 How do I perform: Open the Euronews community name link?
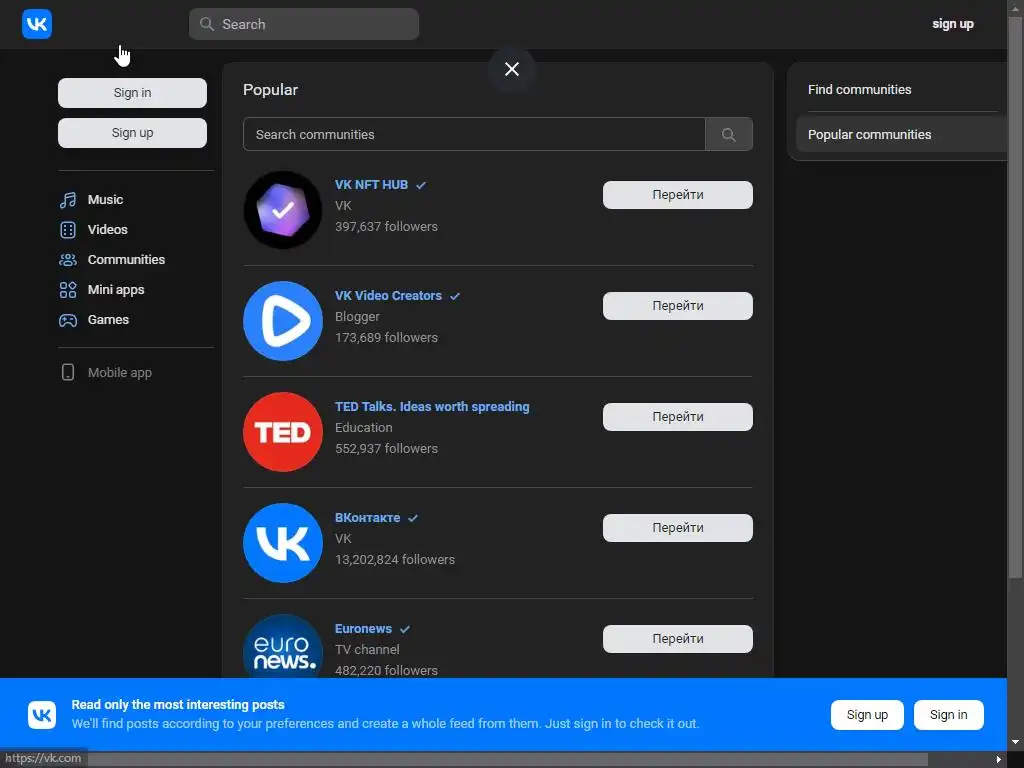[363, 629]
